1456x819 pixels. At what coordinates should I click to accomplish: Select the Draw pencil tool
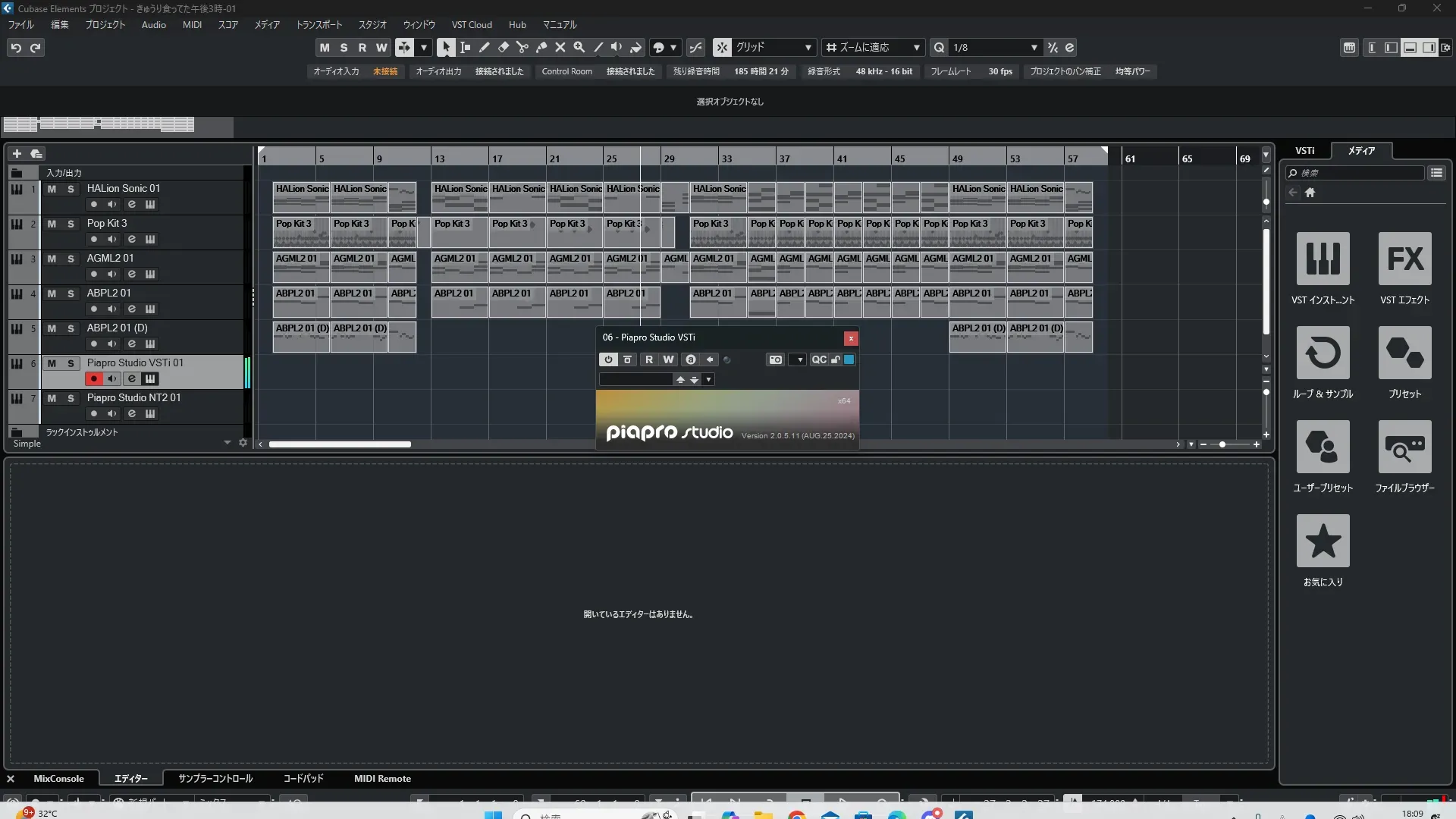484,47
